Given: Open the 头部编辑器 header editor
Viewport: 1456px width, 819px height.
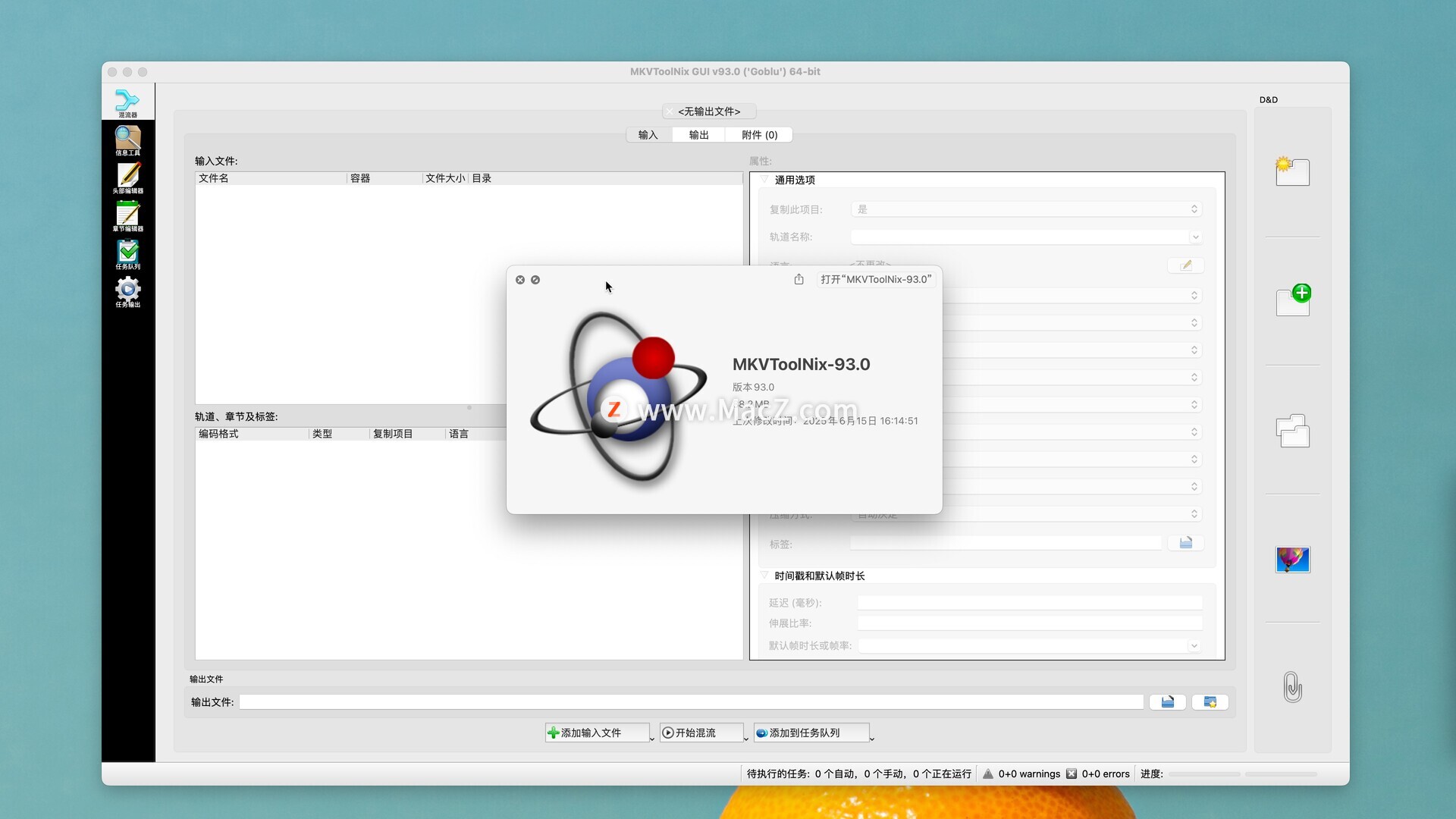Looking at the screenshot, I should point(127,178).
